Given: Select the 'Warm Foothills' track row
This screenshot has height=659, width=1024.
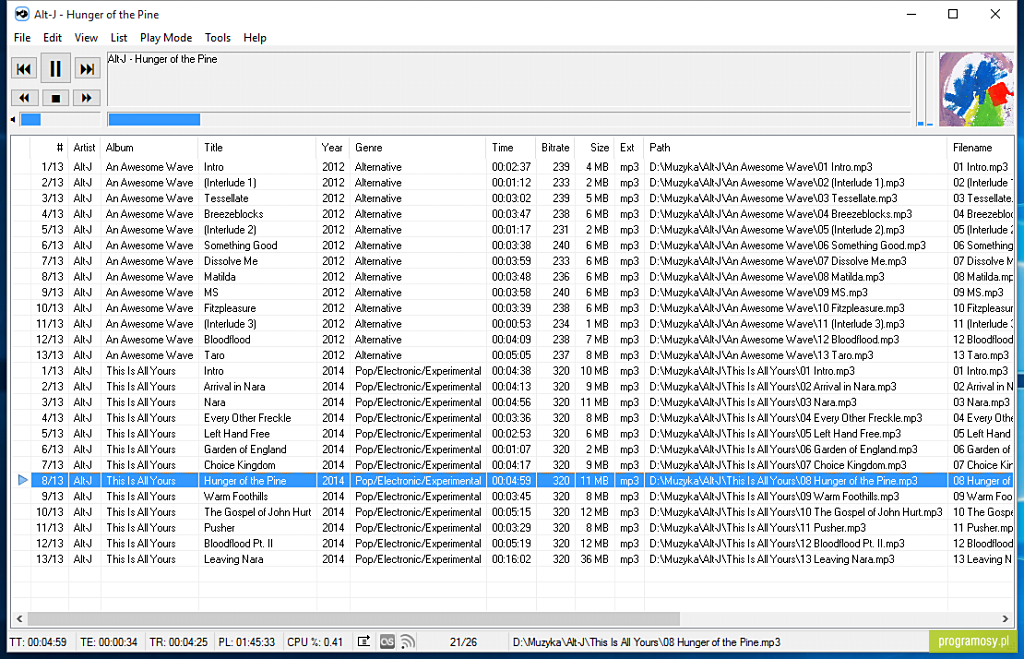Looking at the screenshot, I should (x=512, y=496).
